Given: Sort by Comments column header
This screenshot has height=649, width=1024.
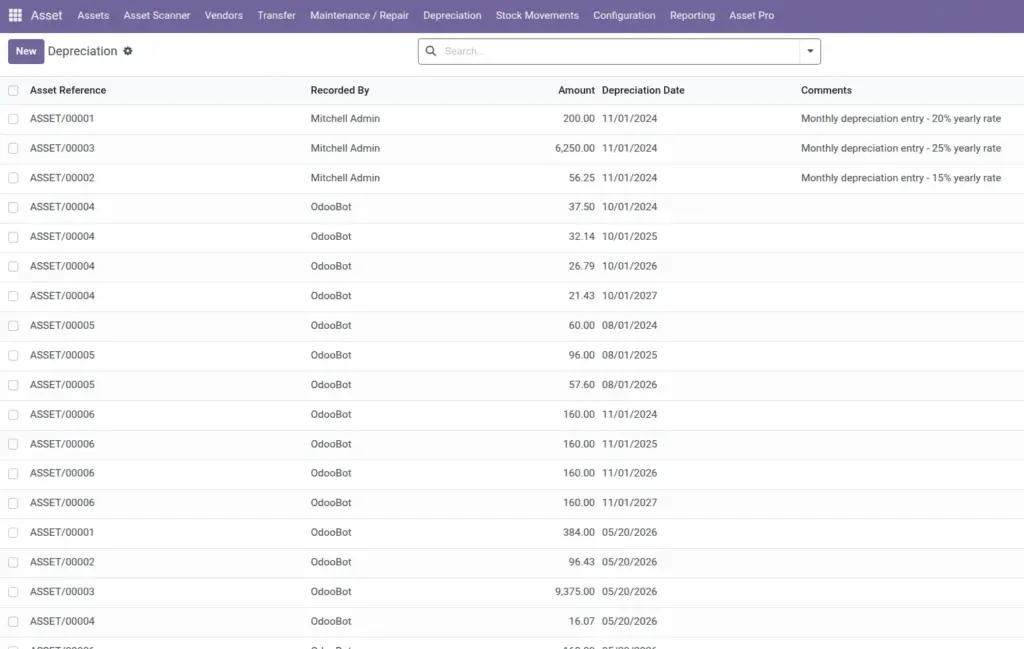Looking at the screenshot, I should coord(826,90).
